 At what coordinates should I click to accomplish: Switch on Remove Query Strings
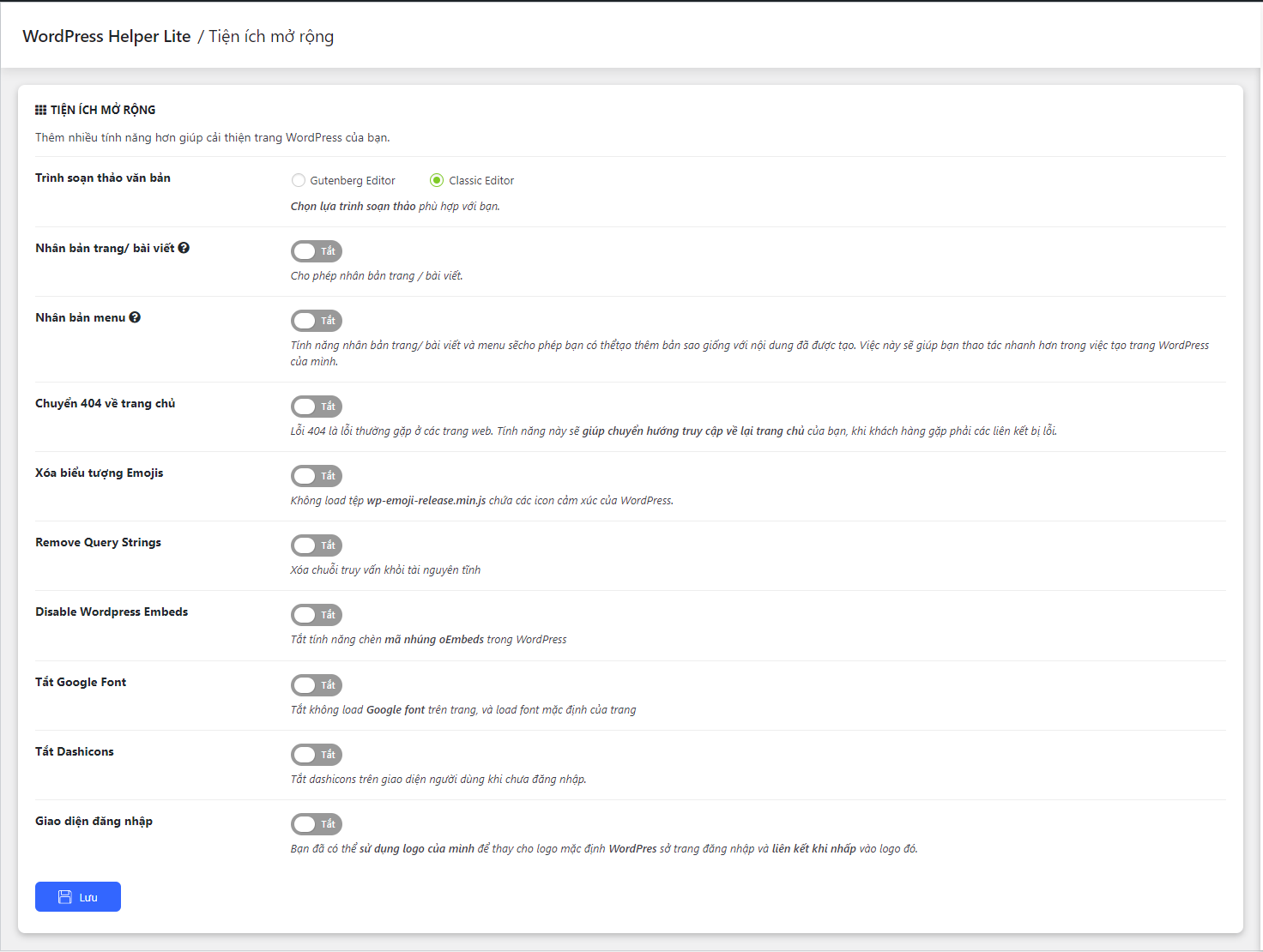pyautogui.click(x=316, y=545)
